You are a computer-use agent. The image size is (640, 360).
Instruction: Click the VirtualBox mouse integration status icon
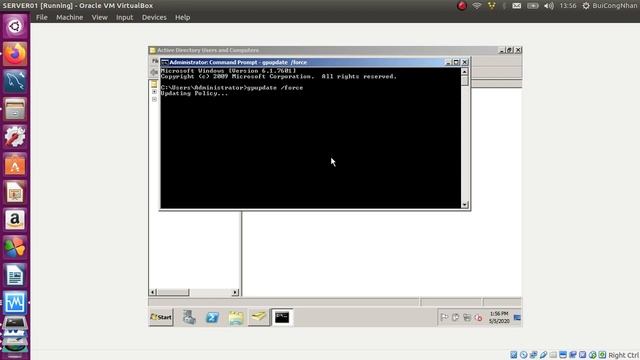593,355
